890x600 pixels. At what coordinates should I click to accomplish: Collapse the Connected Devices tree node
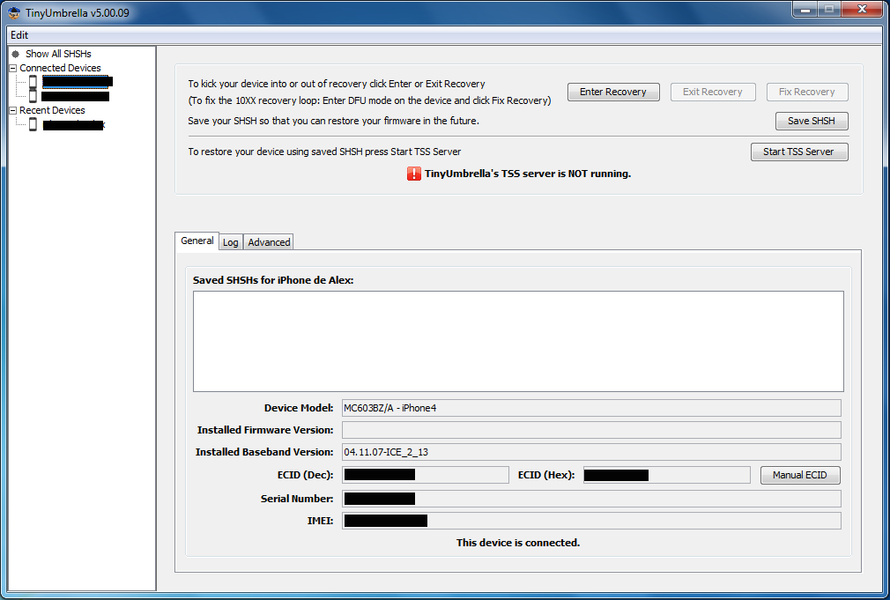pos(13,68)
